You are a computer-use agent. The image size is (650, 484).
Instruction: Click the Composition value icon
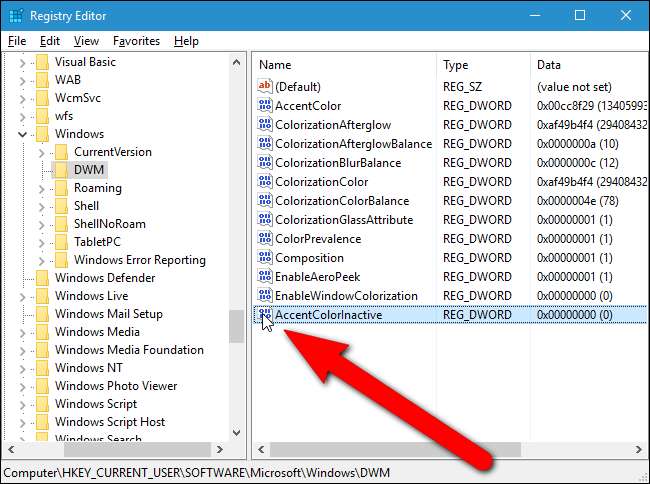[265, 258]
